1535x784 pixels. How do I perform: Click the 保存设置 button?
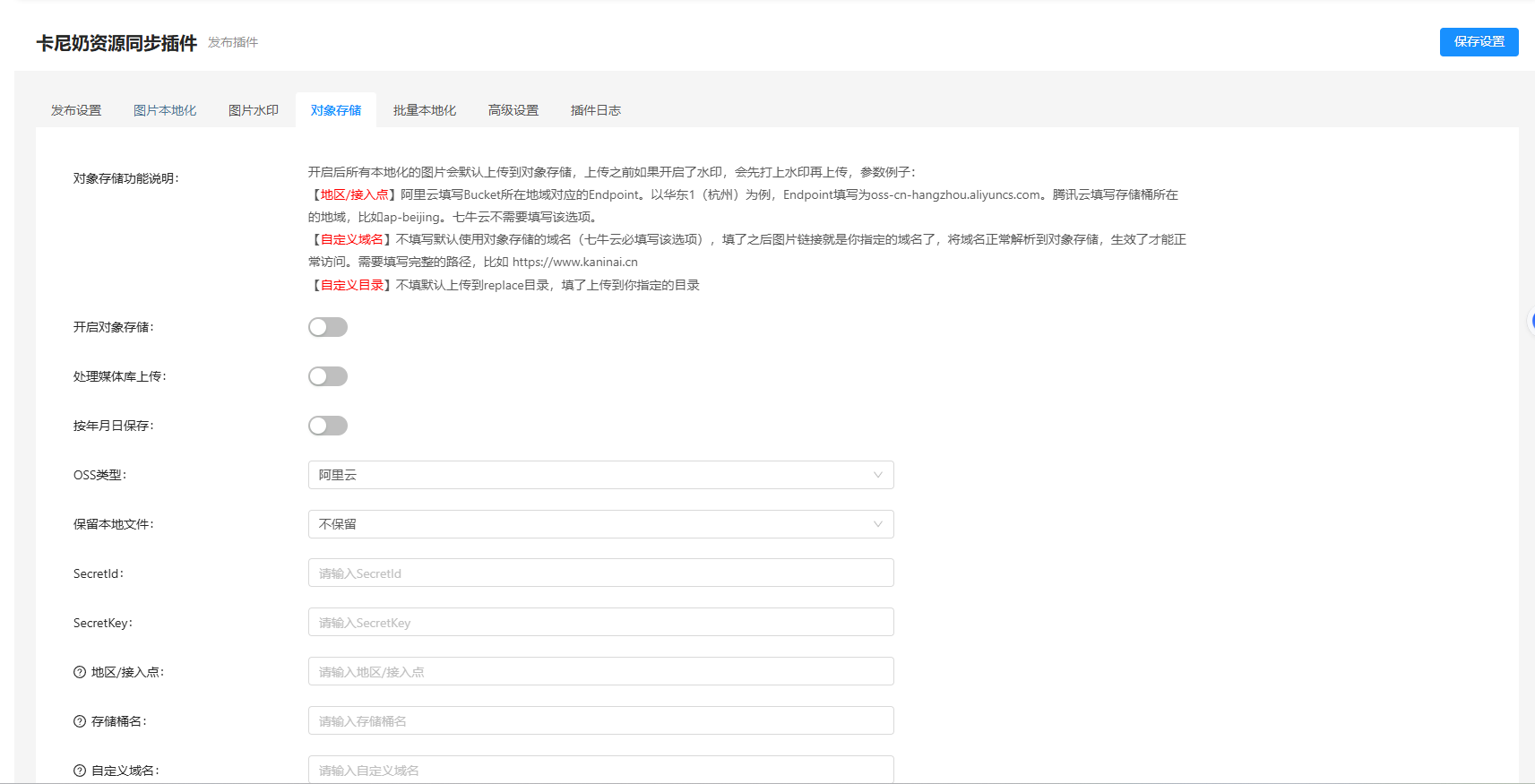1479,42
